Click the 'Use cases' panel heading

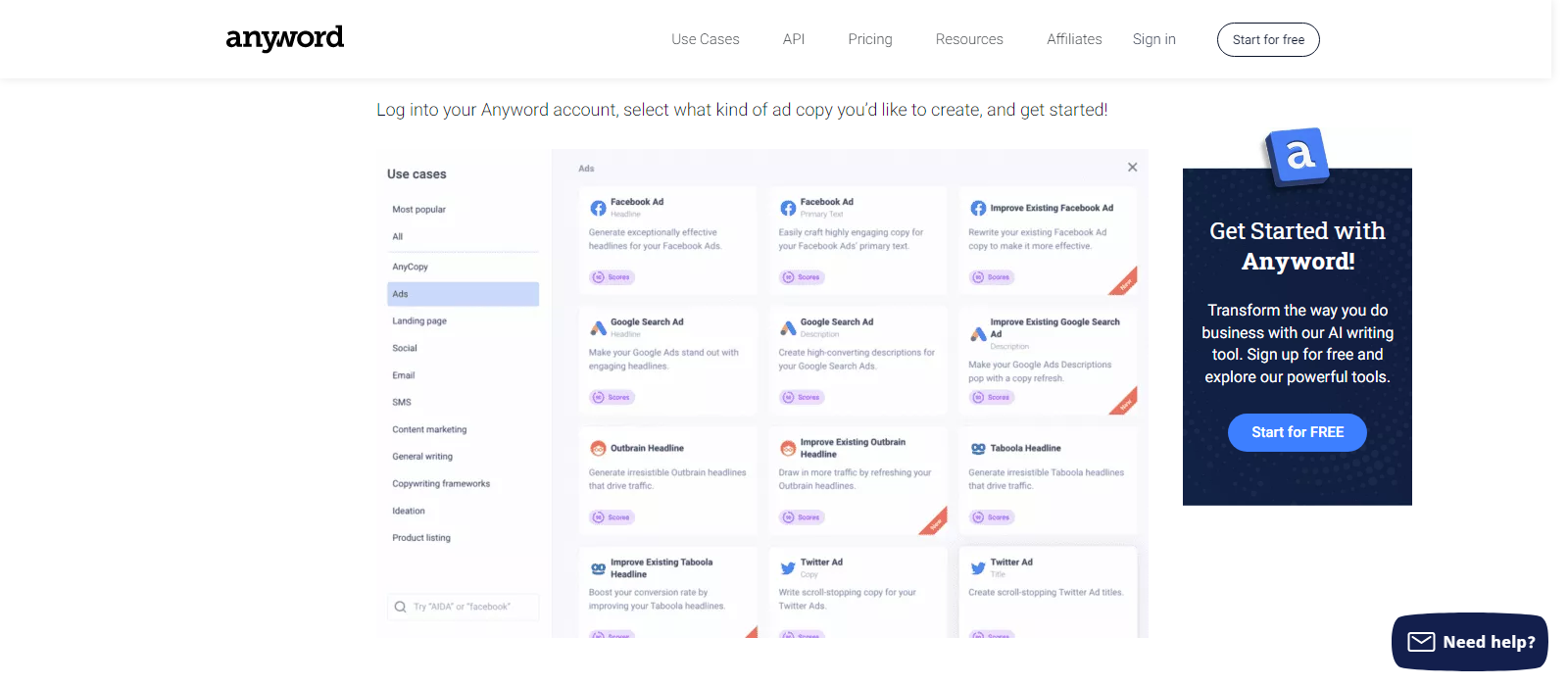tap(416, 174)
